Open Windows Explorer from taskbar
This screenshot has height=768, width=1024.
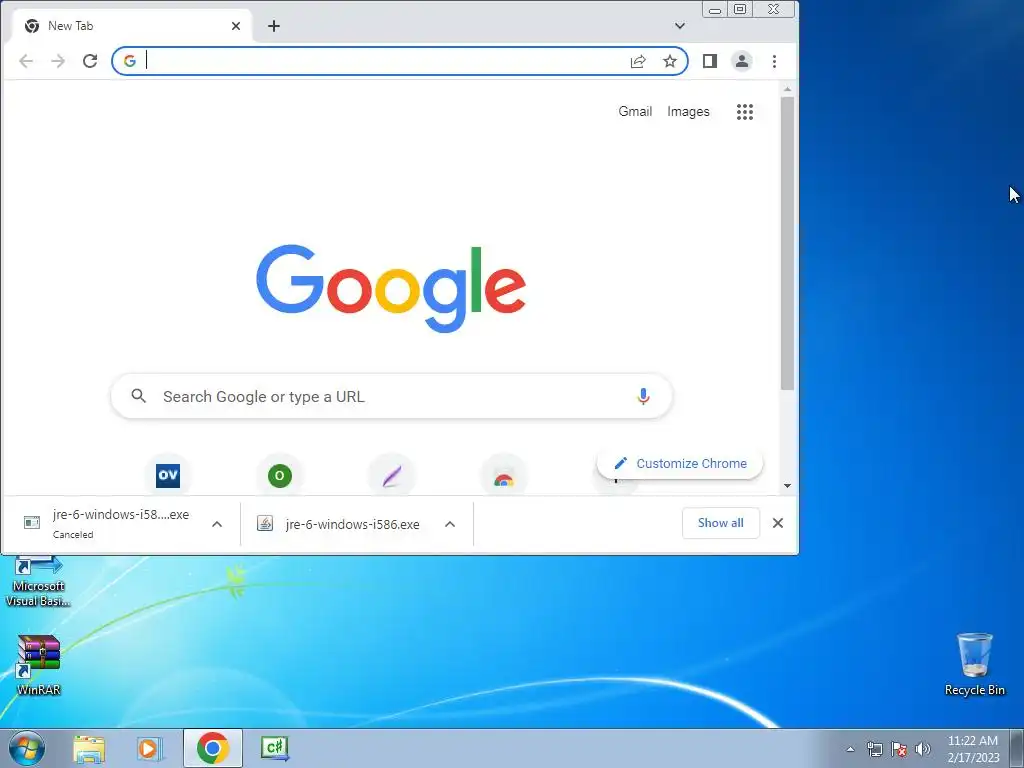89,748
